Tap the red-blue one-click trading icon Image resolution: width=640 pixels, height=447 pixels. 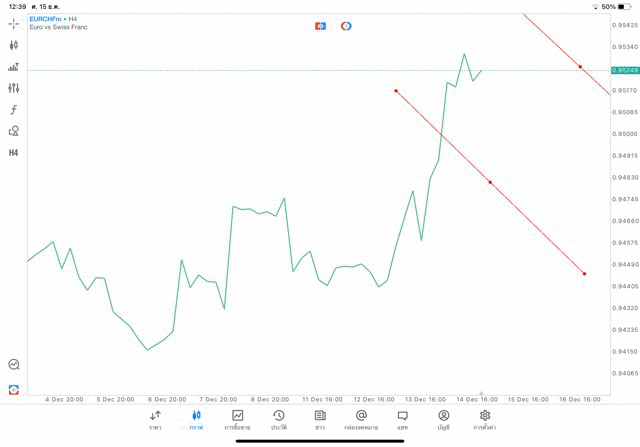tap(320, 25)
